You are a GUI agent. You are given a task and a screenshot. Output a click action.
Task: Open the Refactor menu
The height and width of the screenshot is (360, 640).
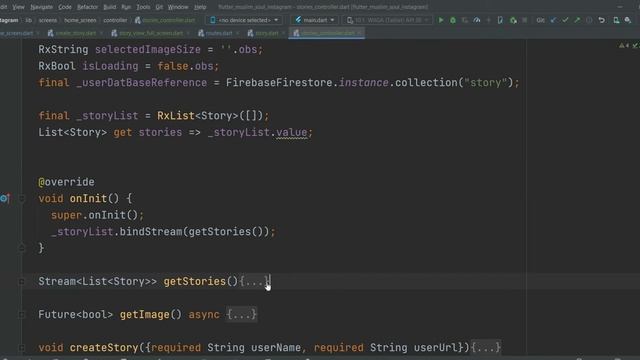[87, 7]
